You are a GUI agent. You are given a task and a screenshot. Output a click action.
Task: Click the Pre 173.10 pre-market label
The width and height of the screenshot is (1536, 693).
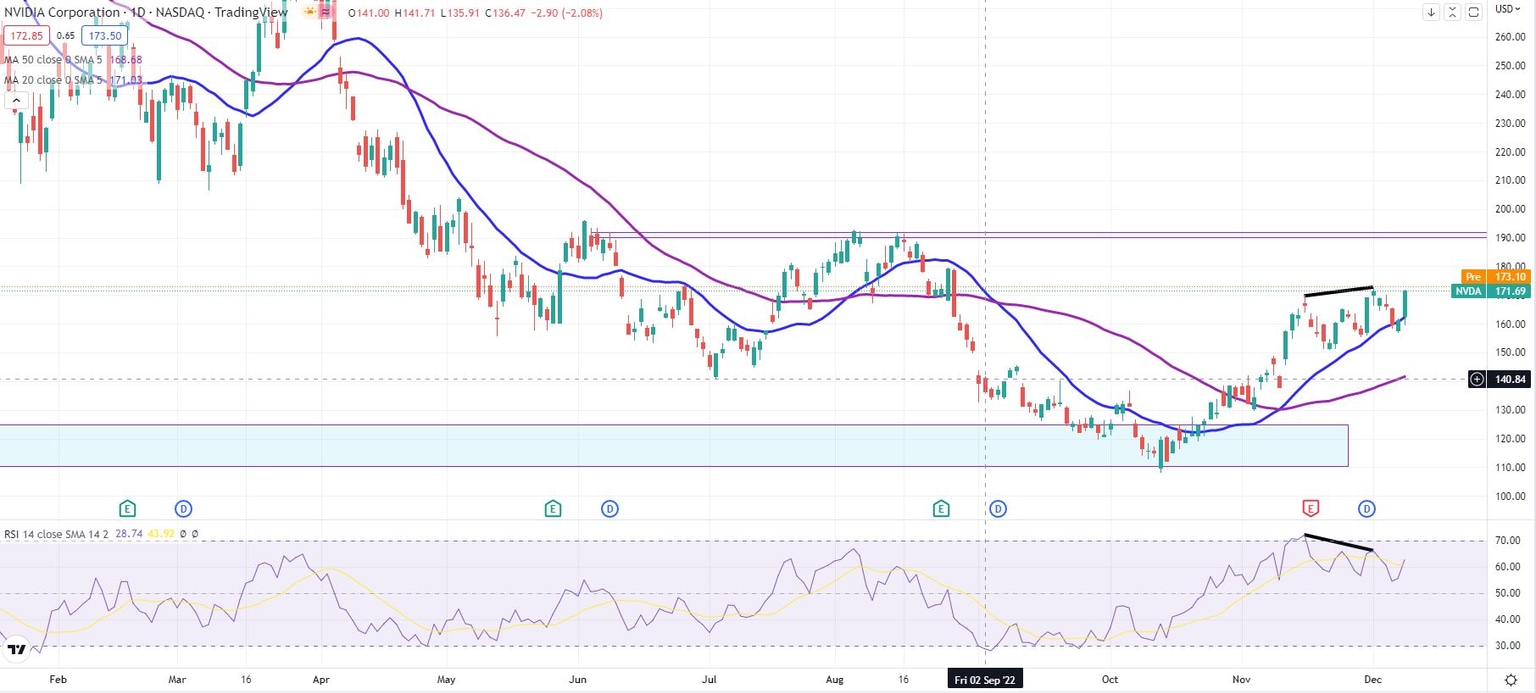coord(1495,276)
